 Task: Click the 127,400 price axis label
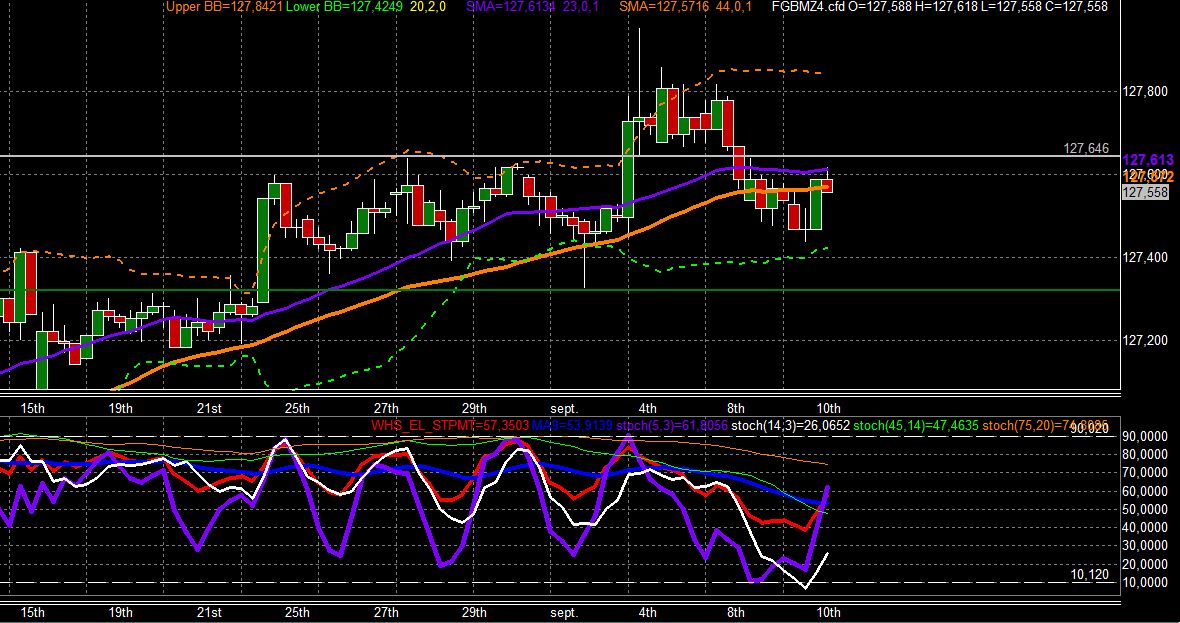pyautogui.click(x=1146, y=257)
